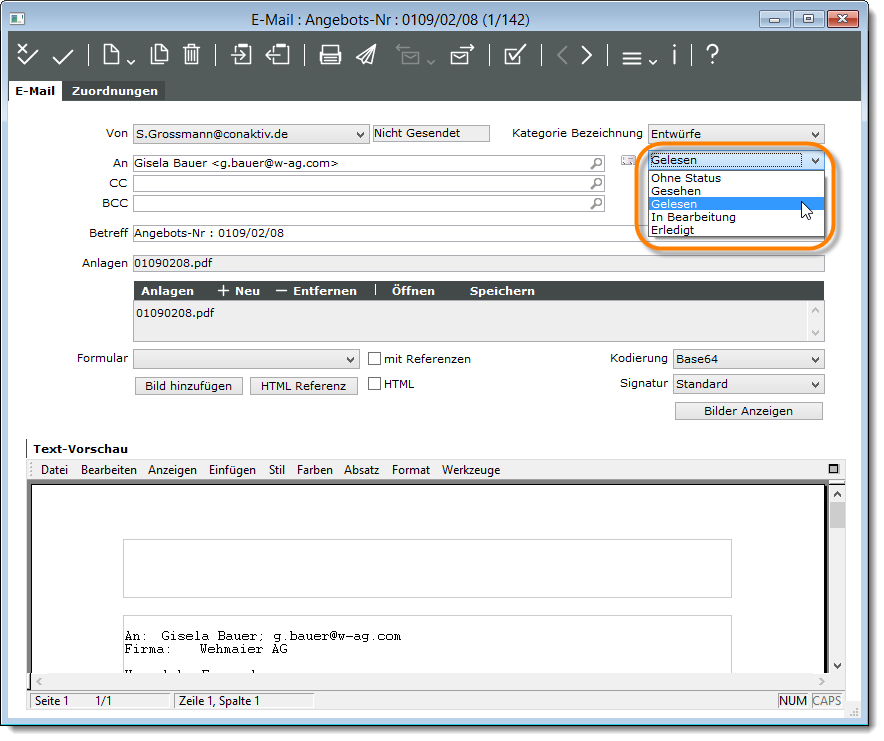Go to next record arrow
Screen dimensions: 884x741
(x=587, y=55)
